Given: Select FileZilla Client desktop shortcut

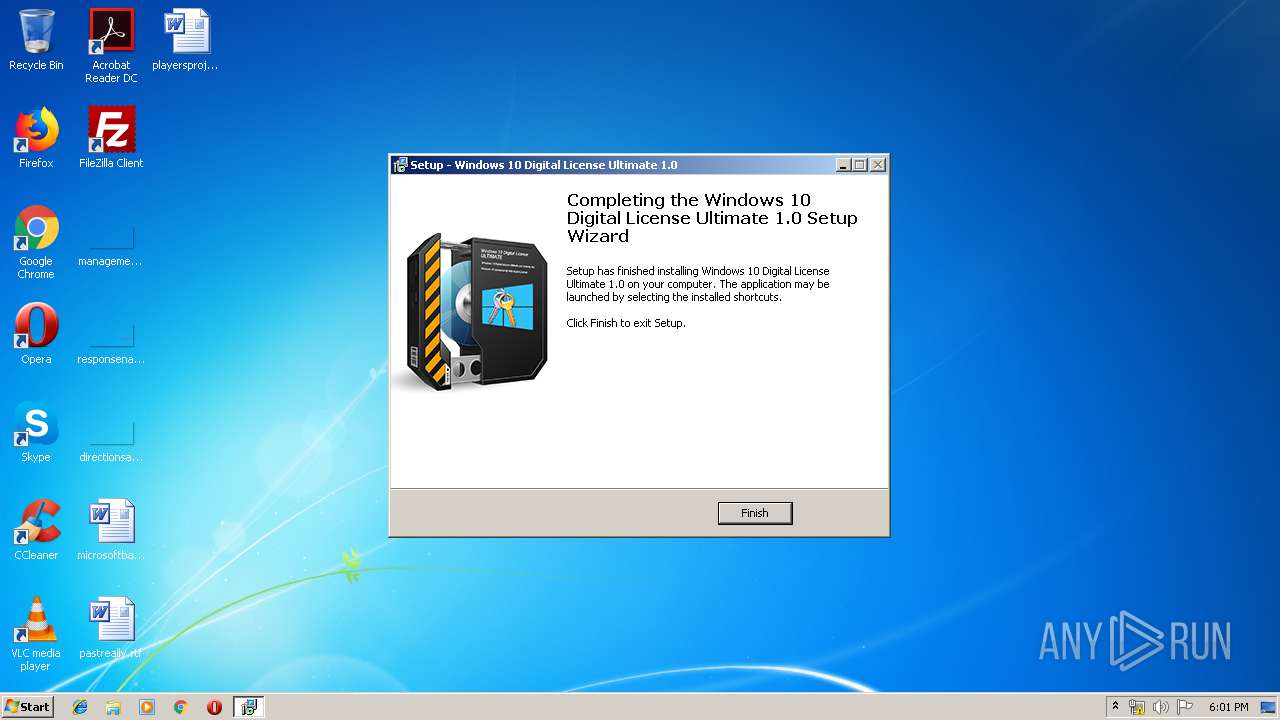Looking at the screenshot, I should click(111, 138).
